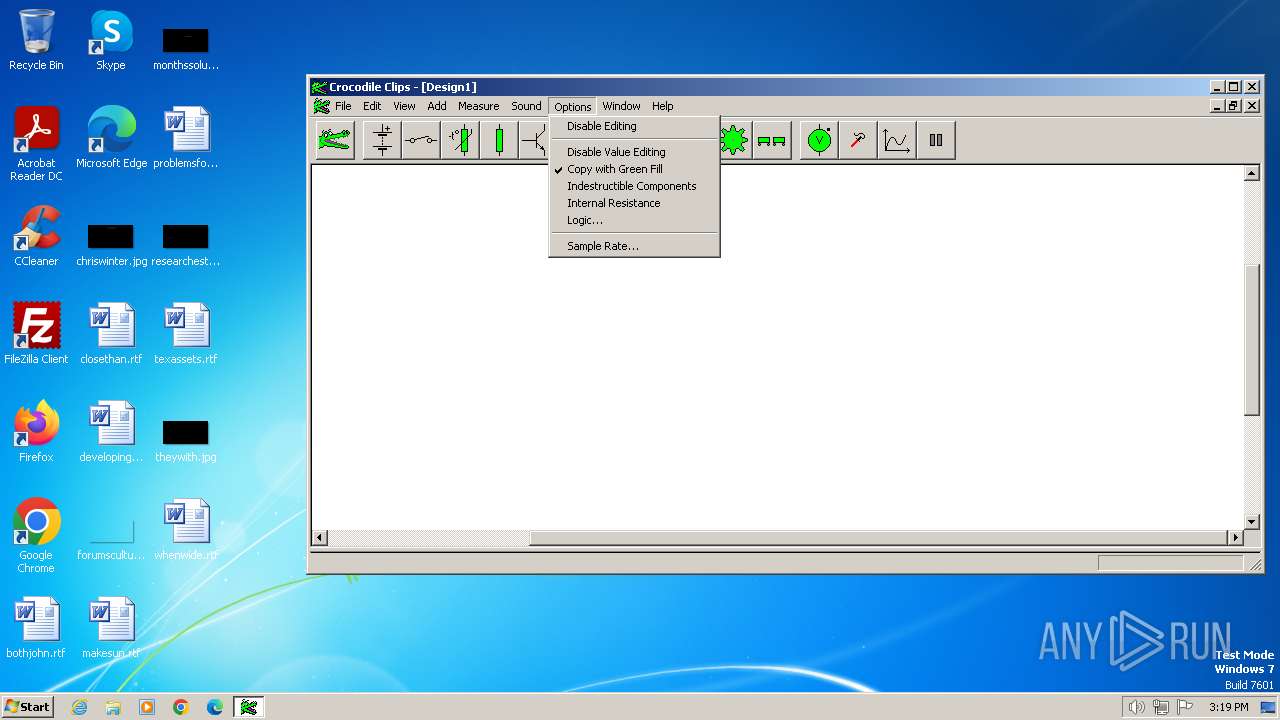
Task: Select the green resistor component tool
Action: [499, 140]
